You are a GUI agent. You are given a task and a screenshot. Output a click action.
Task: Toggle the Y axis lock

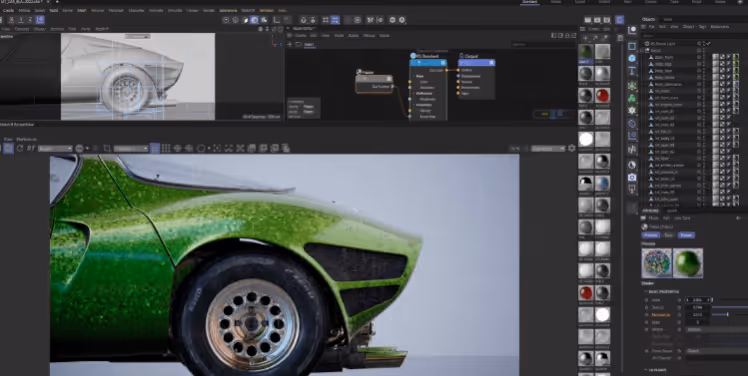pyautogui.click(x=21, y=20)
